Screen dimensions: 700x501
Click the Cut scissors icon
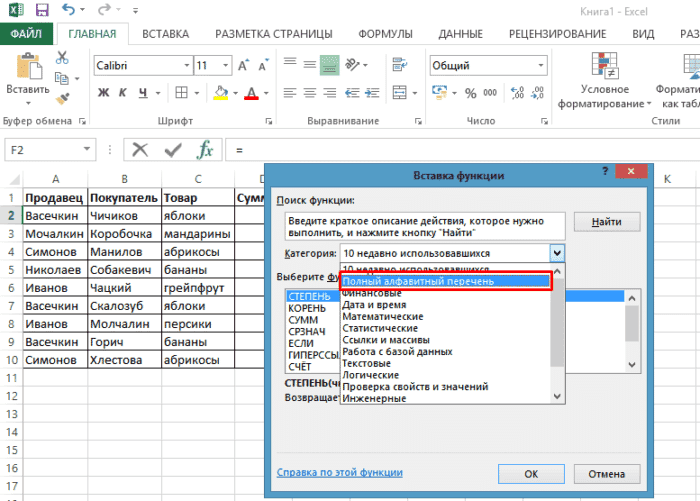(63, 59)
